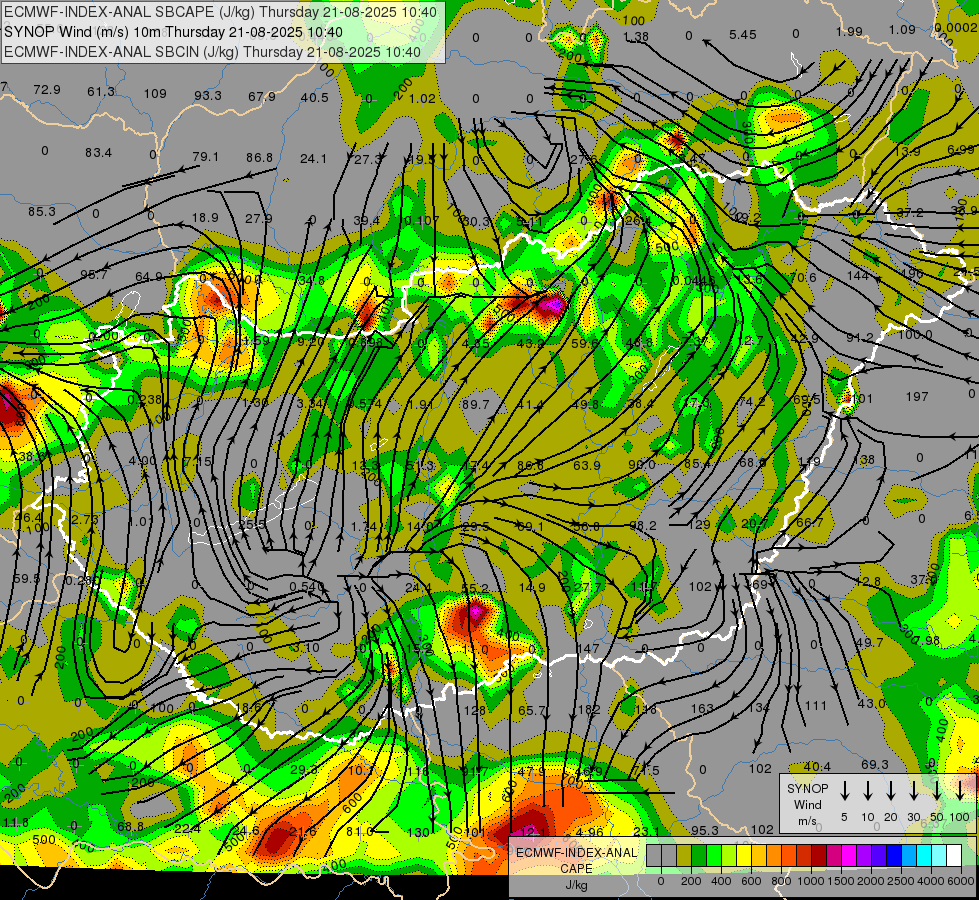Click the 1000 tick label on CAPE scale
Viewport: 979px width, 900px height.
click(811, 881)
